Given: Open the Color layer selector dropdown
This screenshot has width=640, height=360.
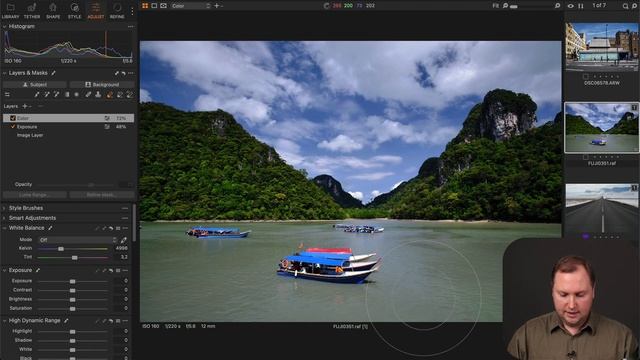Looking at the screenshot, I should pyautogui.click(x=190, y=6).
